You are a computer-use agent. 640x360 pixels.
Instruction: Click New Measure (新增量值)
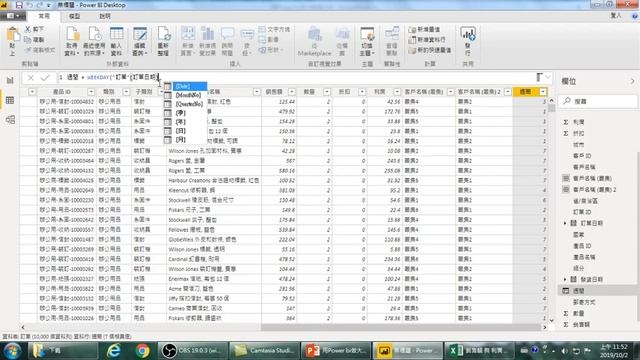[424, 29]
